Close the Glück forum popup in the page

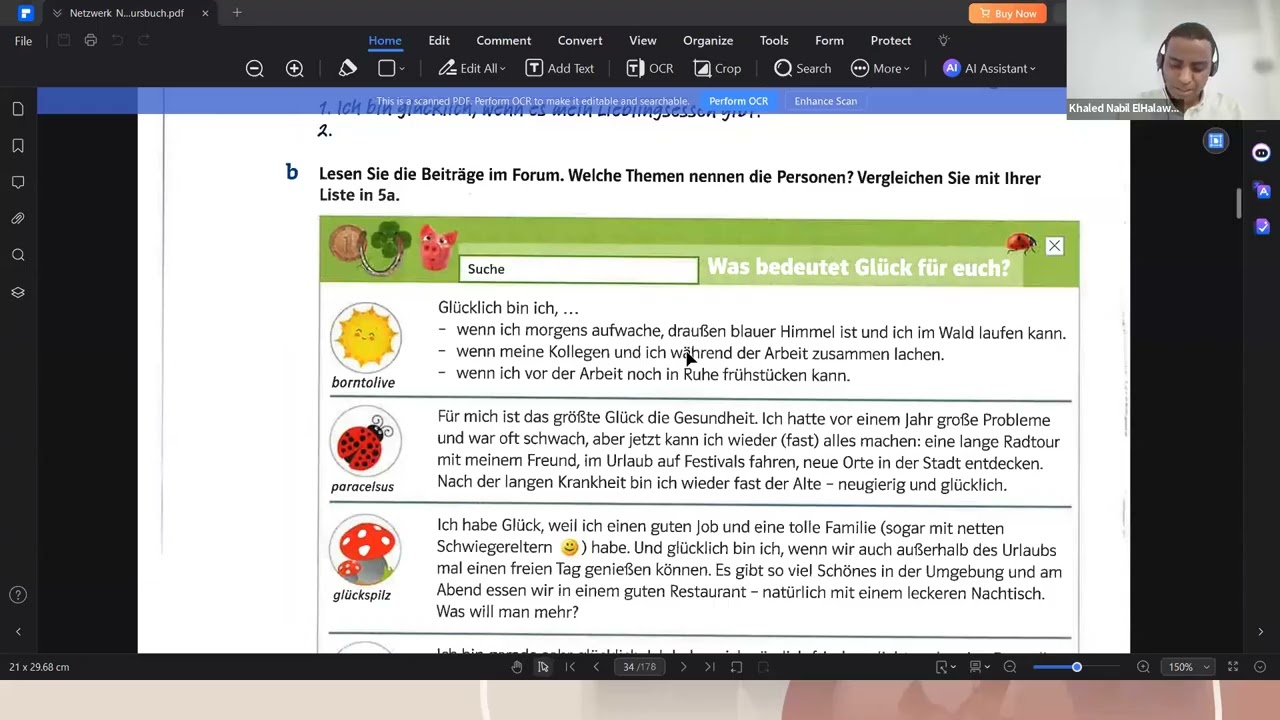point(1054,246)
